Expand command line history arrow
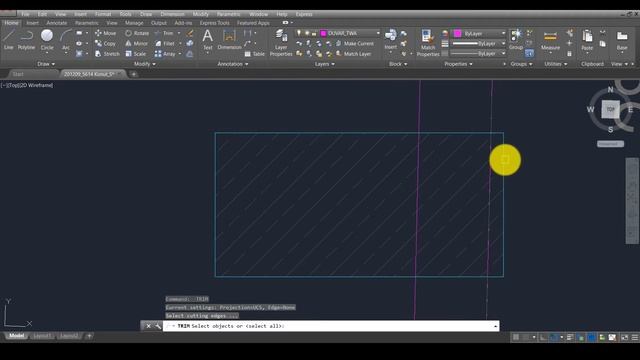 pyautogui.click(x=496, y=326)
